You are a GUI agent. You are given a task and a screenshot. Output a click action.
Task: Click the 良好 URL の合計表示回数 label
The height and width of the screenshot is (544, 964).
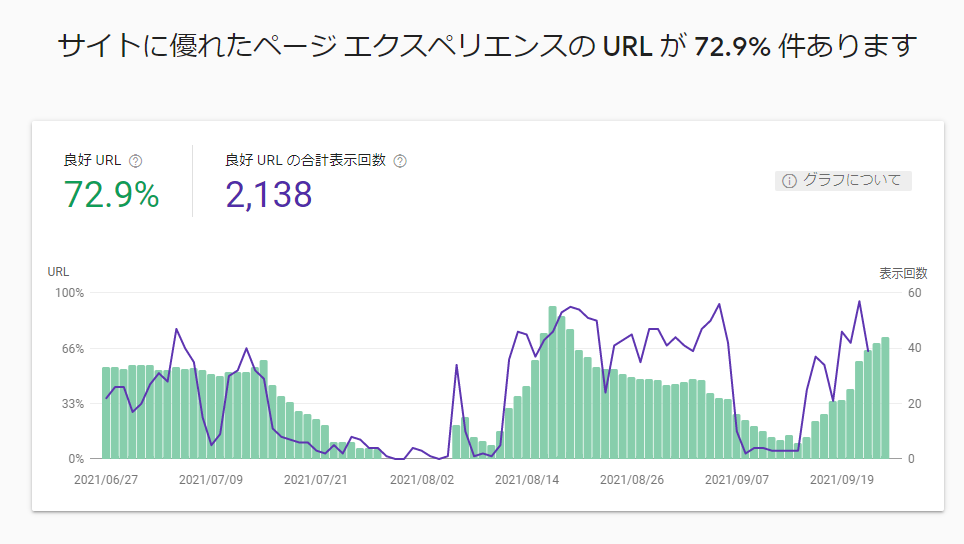[305, 160]
